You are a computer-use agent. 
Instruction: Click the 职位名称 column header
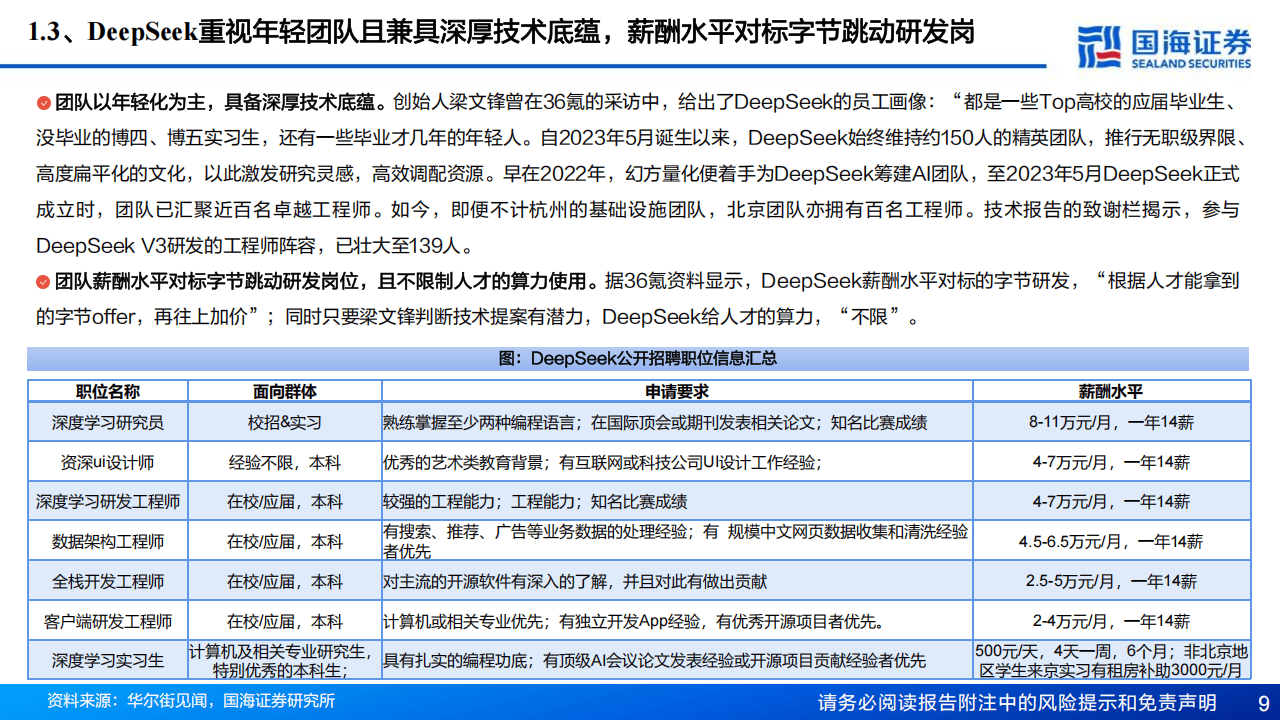(x=108, y=391)
